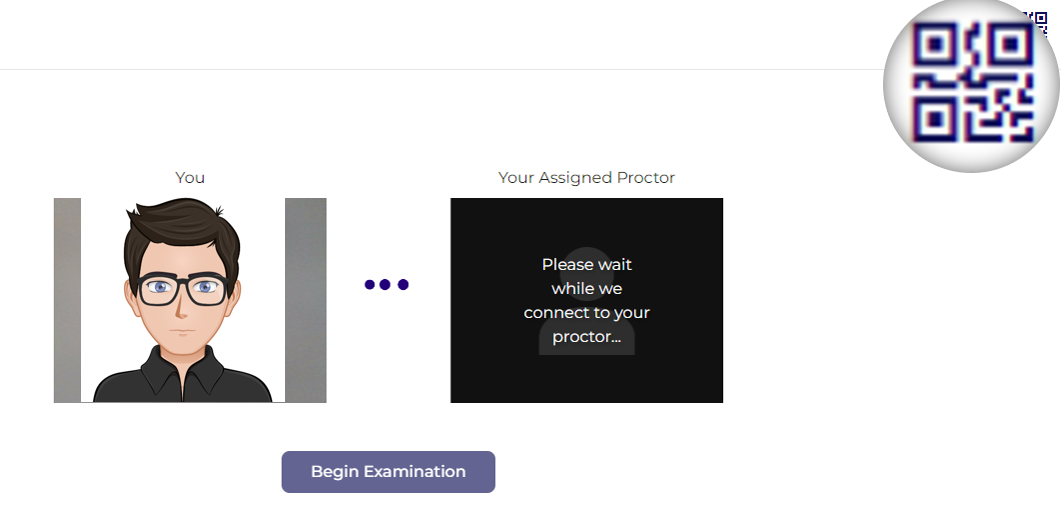The height and width of the screenshot is (506, 1061).
Task: Open the magnified QR code circle
Action: pyautogui.click(x=972, y=84)
